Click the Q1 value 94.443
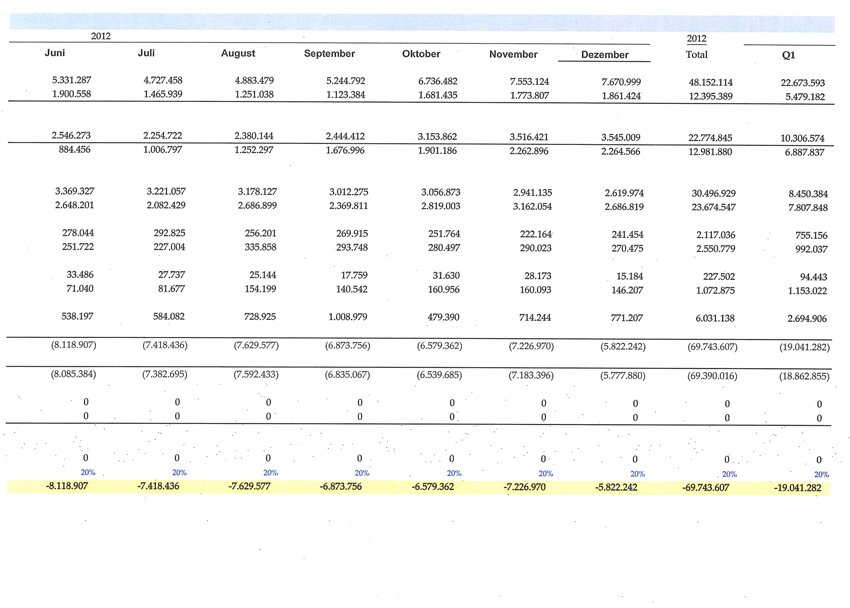This screenshot has height=608, width=850. (814, 277)
